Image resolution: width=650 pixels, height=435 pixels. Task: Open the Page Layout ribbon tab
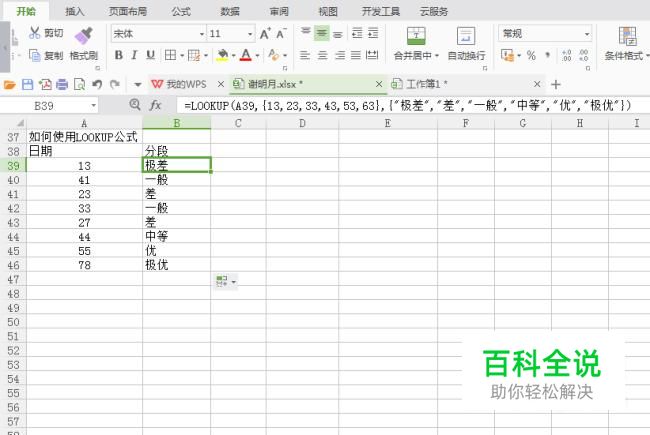(x=128, y=11)
